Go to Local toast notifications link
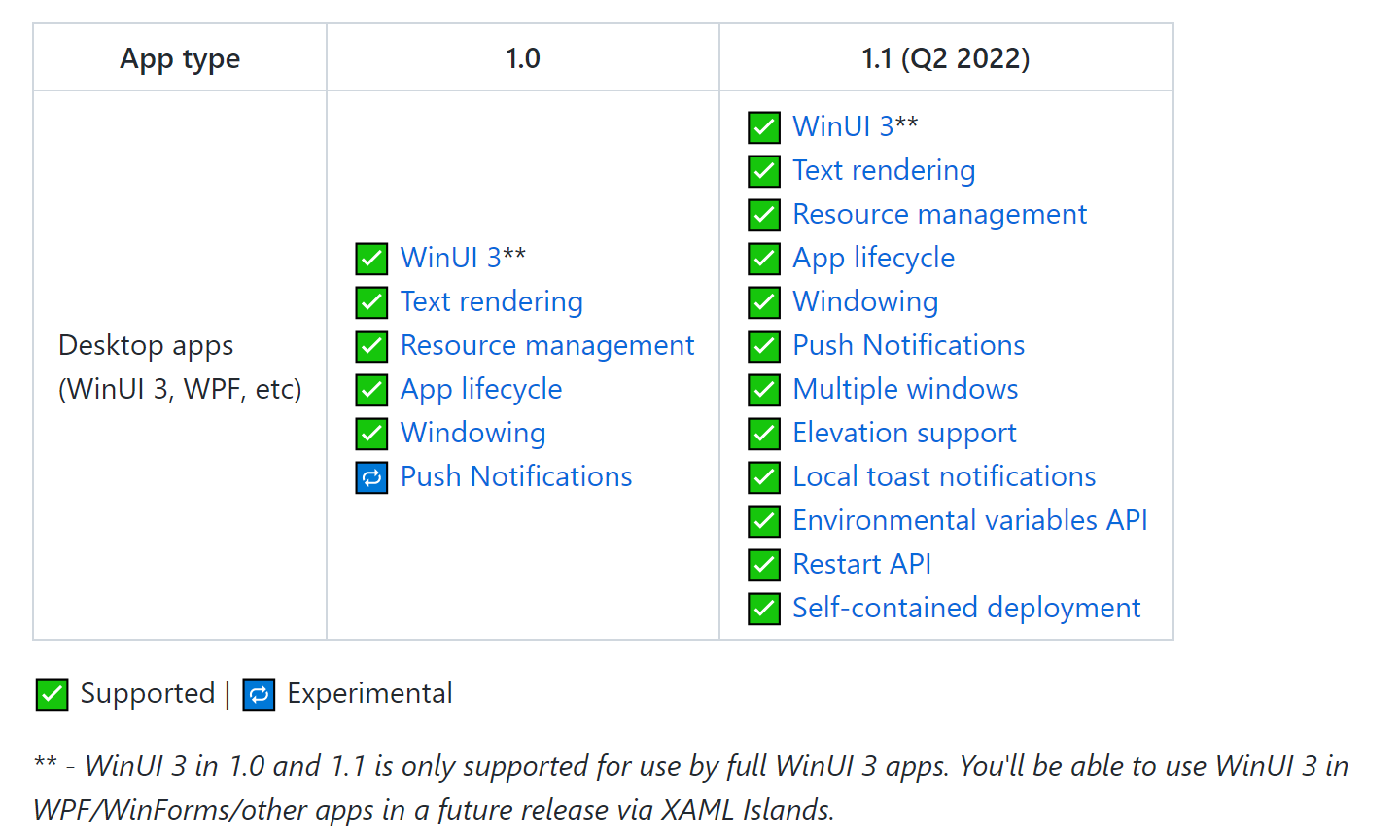Screen dimensions: 1400x840 point(944,476)
